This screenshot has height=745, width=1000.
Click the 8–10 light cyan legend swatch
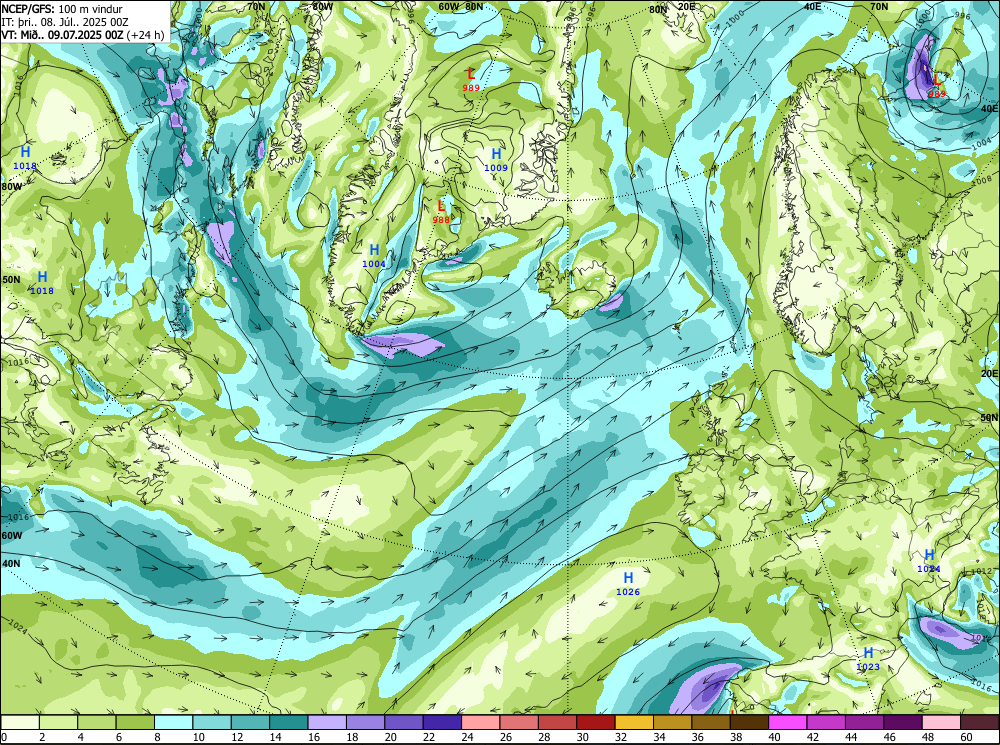173,722
